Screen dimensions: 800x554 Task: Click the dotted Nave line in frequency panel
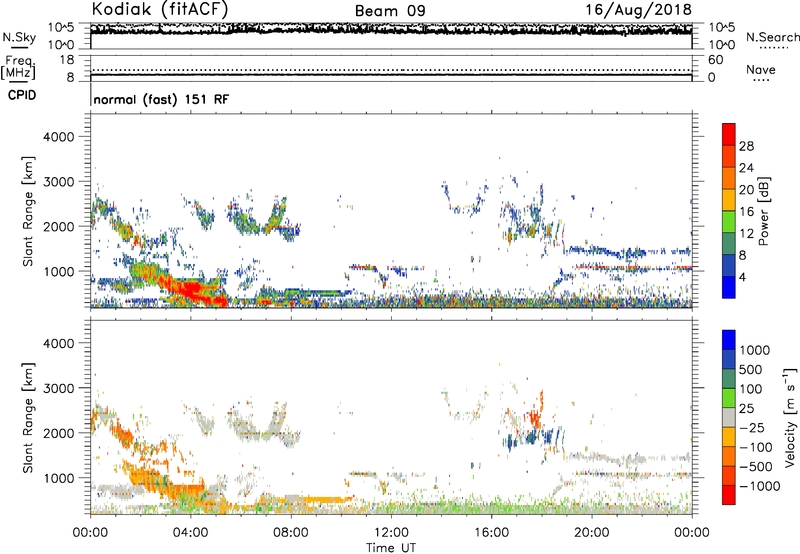point(391,70)
